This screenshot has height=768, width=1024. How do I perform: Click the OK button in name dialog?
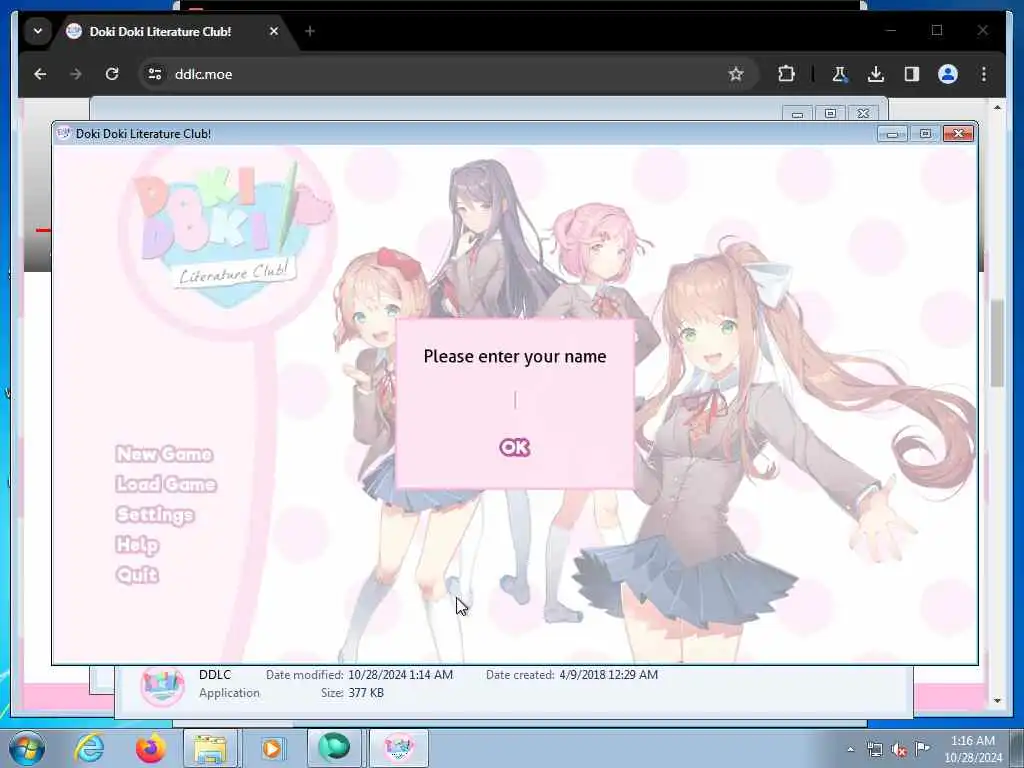[x=515, y=447]
